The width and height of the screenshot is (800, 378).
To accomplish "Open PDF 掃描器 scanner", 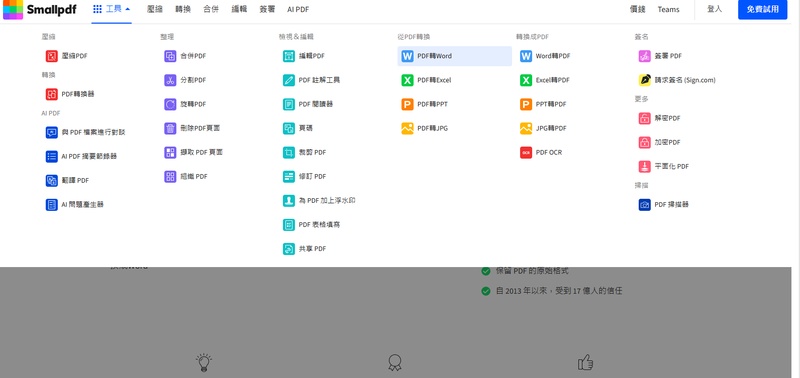I will (664, 205).
